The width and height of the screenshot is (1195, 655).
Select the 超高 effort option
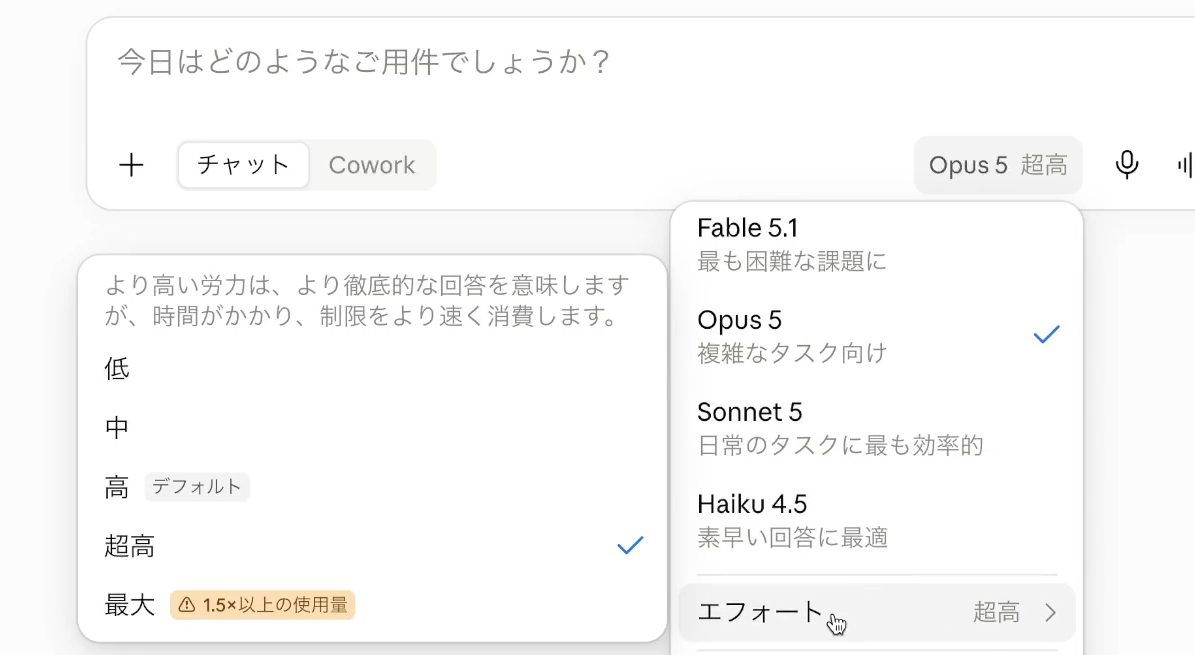pyautogui.click(x=373, y=546)
